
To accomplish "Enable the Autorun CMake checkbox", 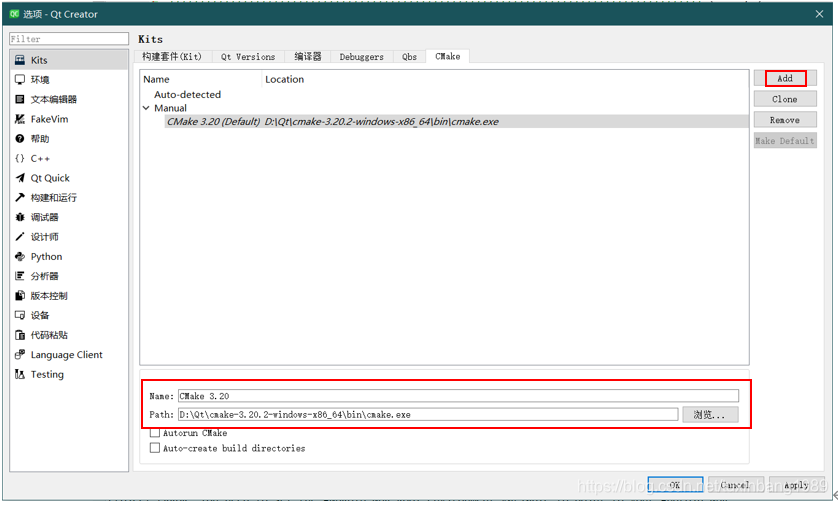I will coord(155,433).
